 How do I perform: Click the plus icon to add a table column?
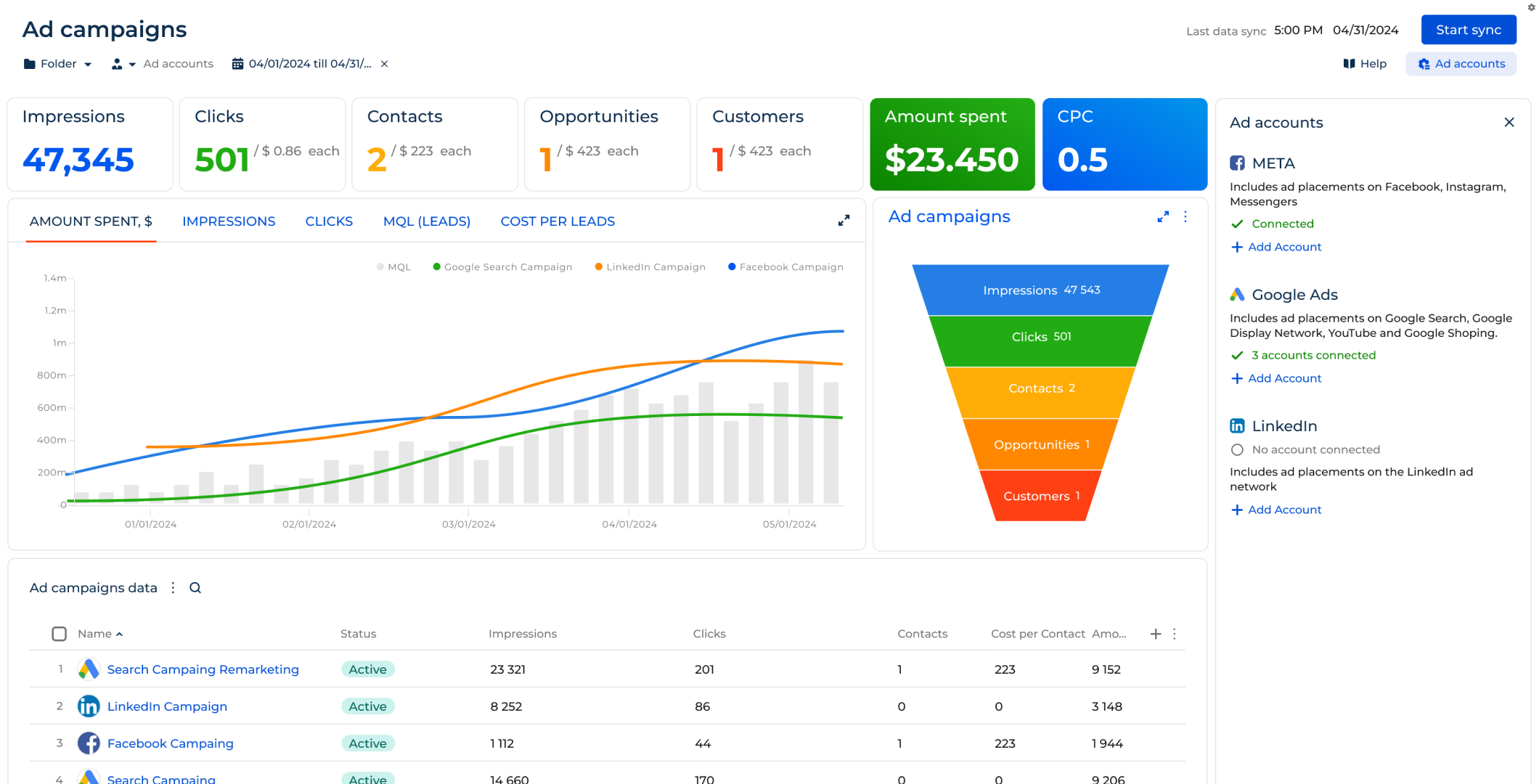coord(1155,634)
